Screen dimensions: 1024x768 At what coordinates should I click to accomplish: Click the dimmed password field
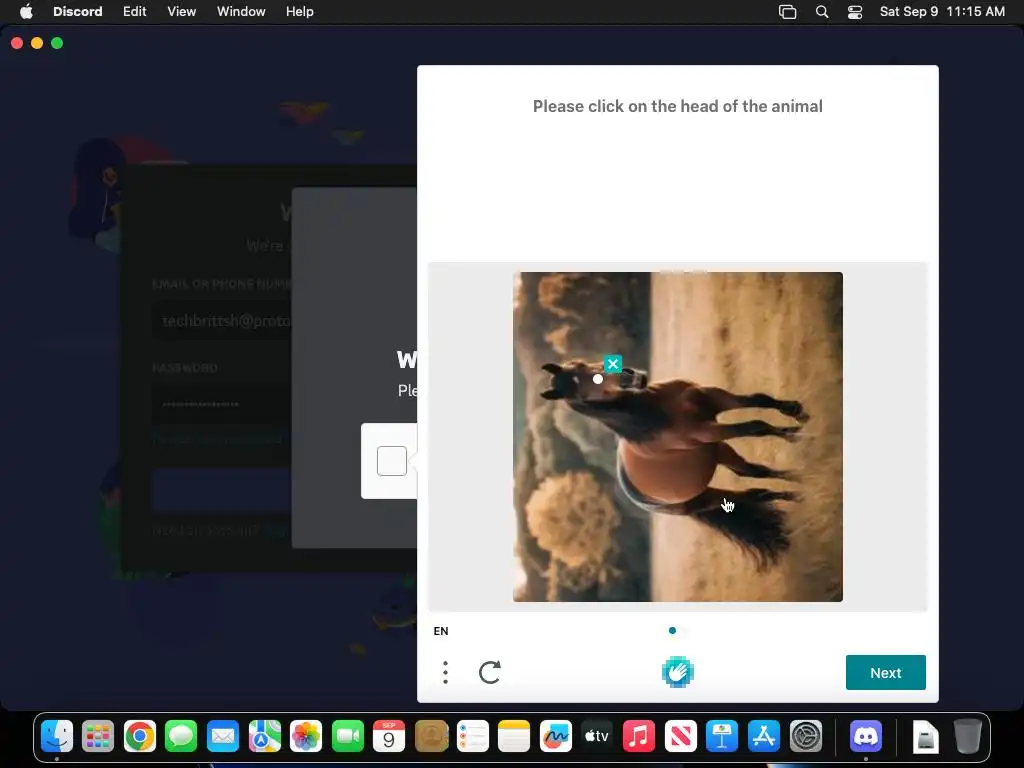tap(222, 404)
